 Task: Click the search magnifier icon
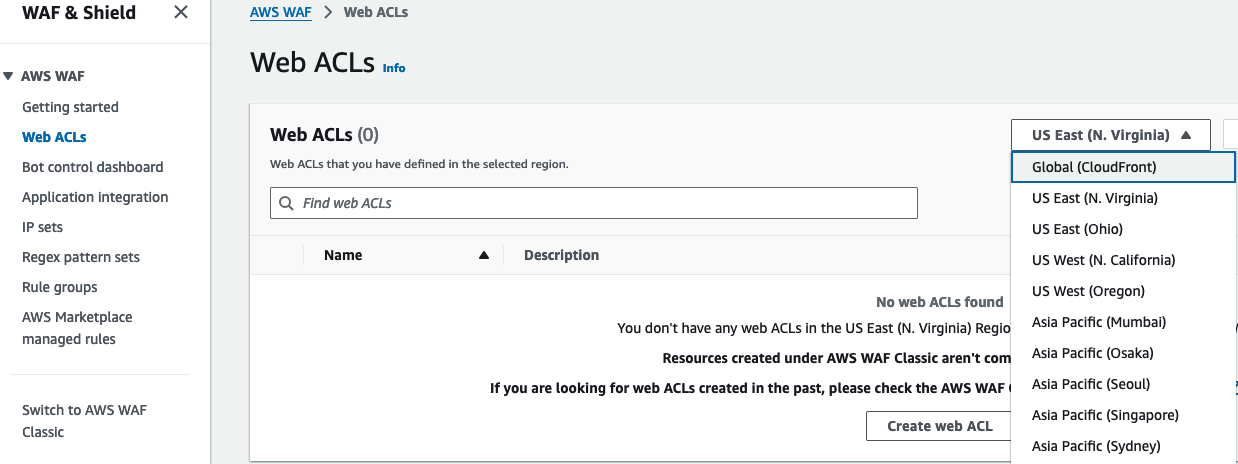pyautogui.click(x=287, y=203)
